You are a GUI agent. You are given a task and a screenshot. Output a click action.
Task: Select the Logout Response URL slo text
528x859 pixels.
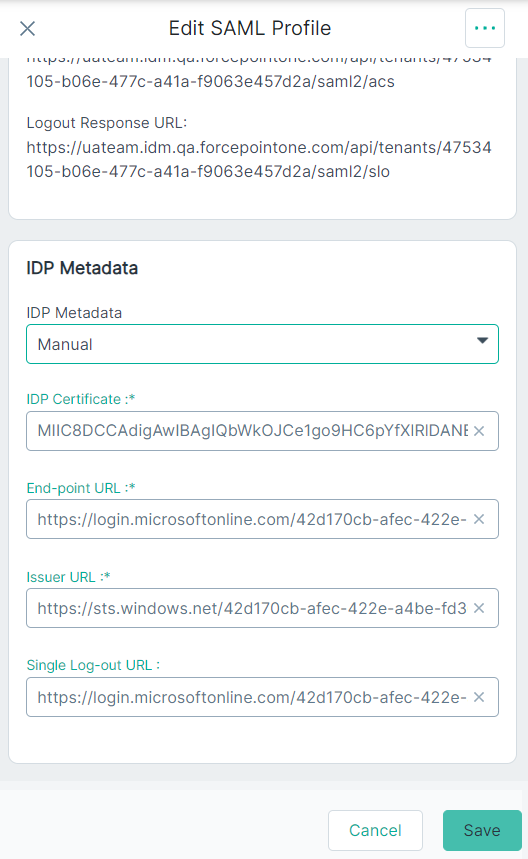(259, 159)
